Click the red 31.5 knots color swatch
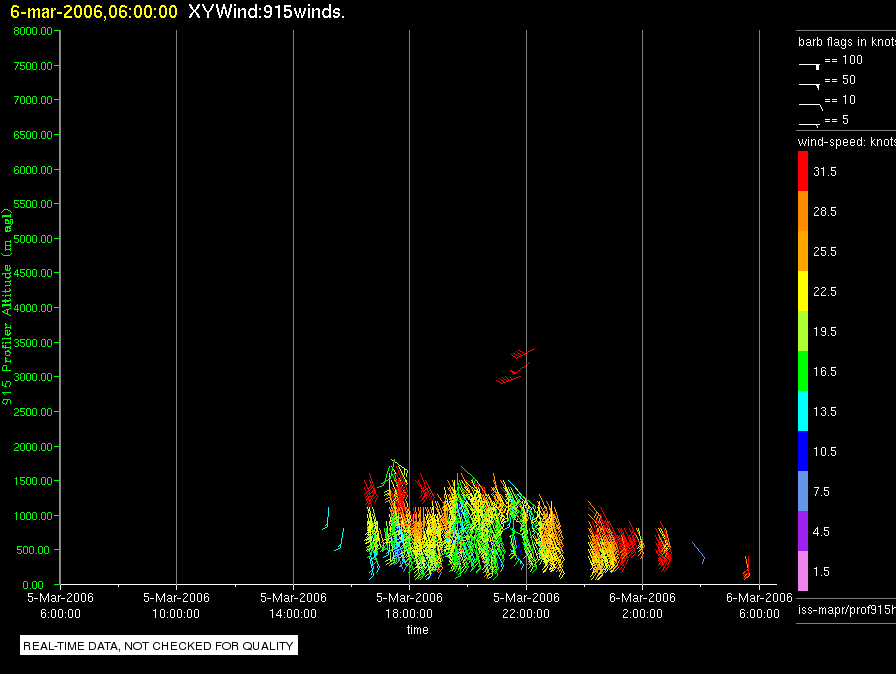Image resolution: width=896 pixels, height=674 pixels. point(803,171)
